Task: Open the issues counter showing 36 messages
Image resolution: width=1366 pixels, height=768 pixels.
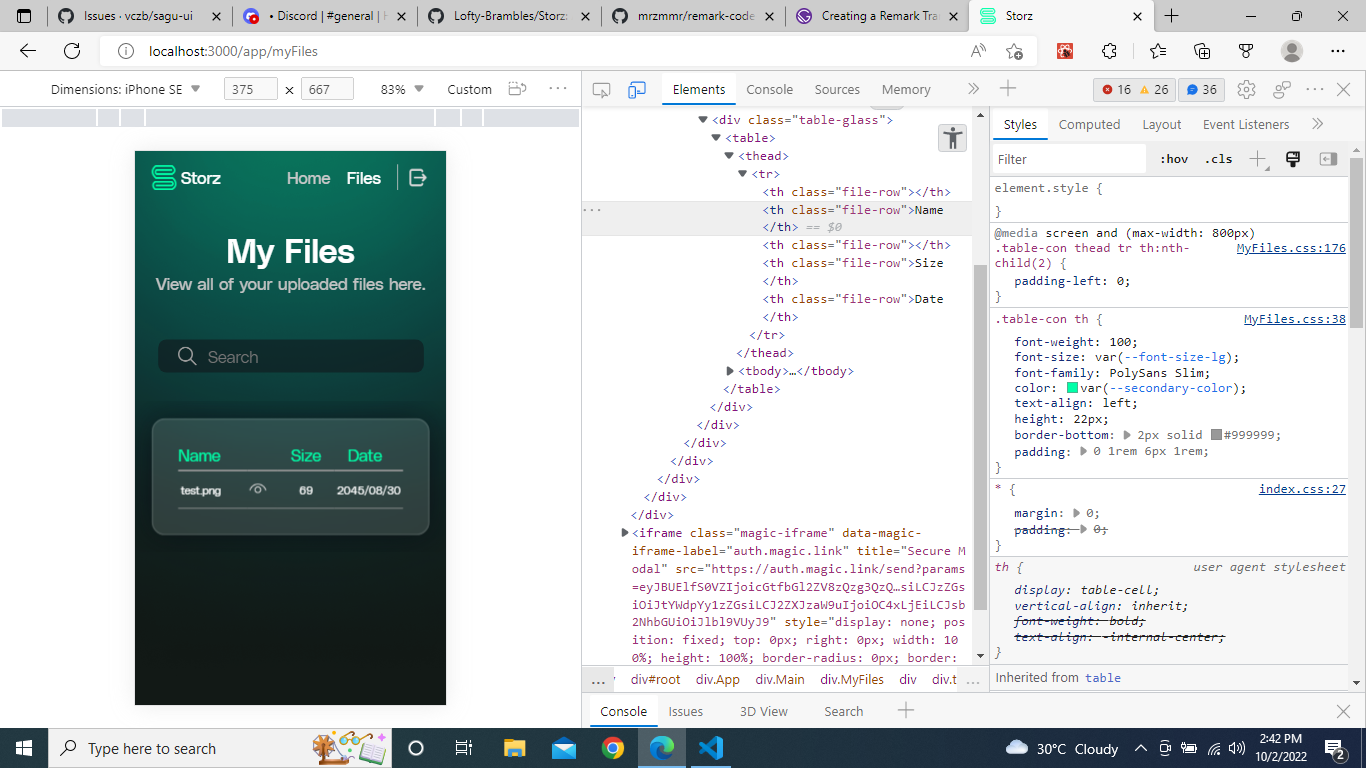Action: [x=1201, y=89]
